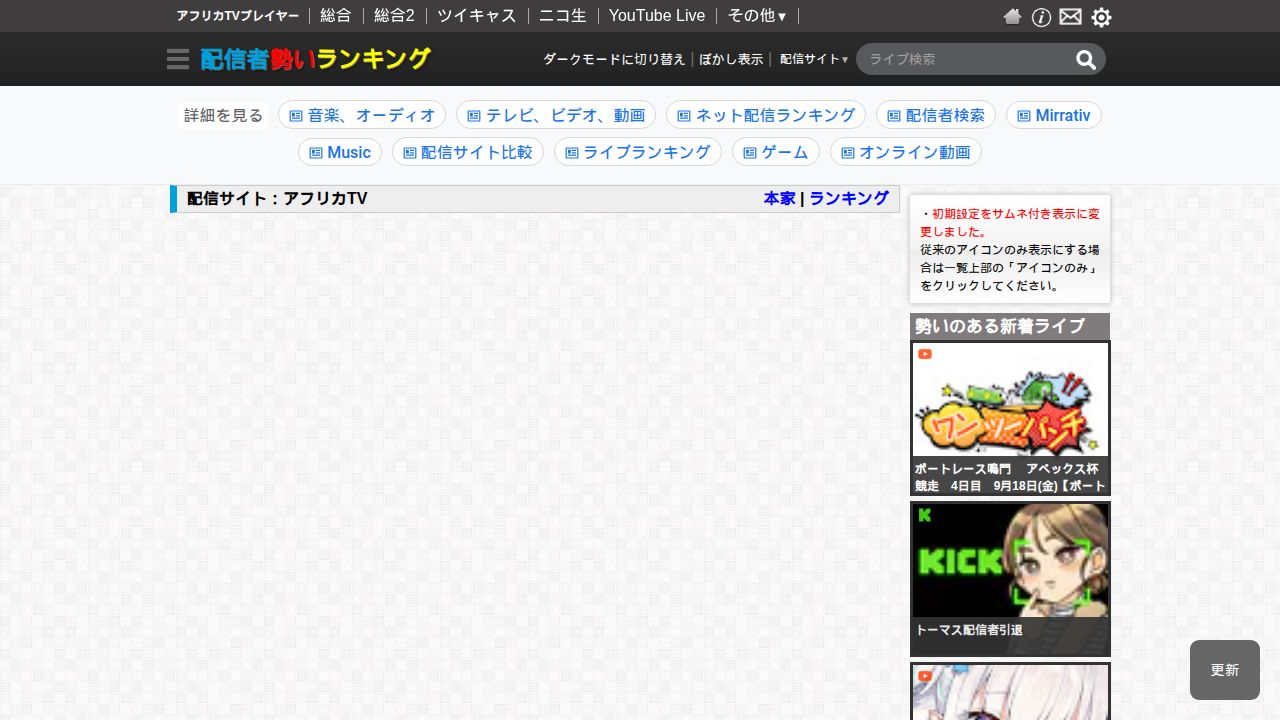Open the info icon in top bar
Screen dimensions: 1280x720
tap(1041, 17)
